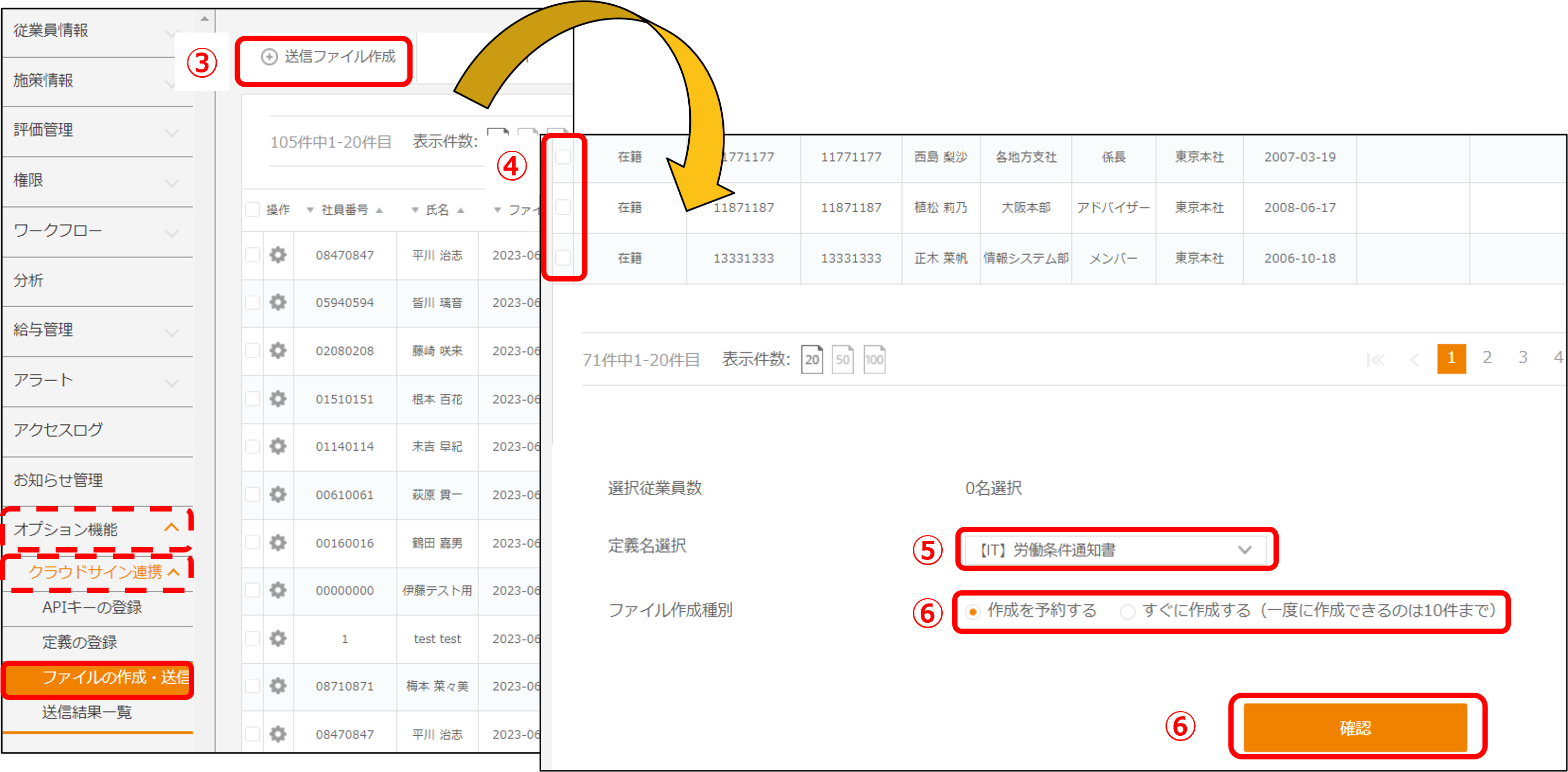1568x772 pixels.
Task: Expand アラート sidebar menu
Action: 98,381
